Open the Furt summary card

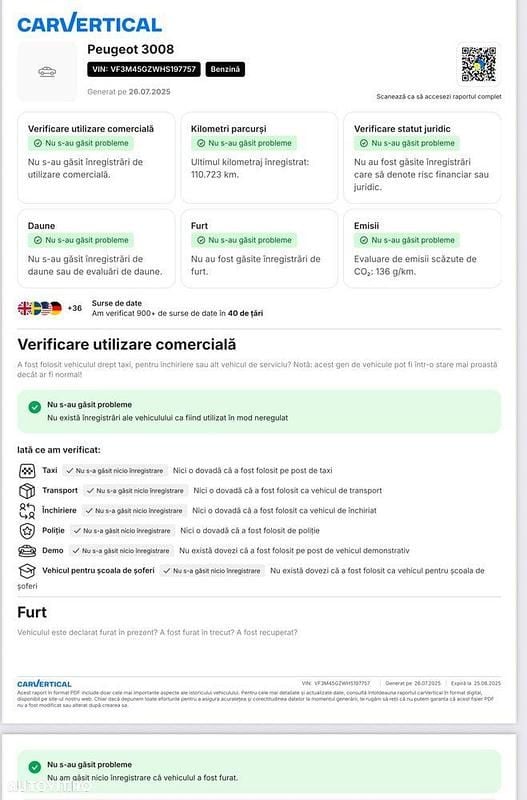[x=259, y=248]
